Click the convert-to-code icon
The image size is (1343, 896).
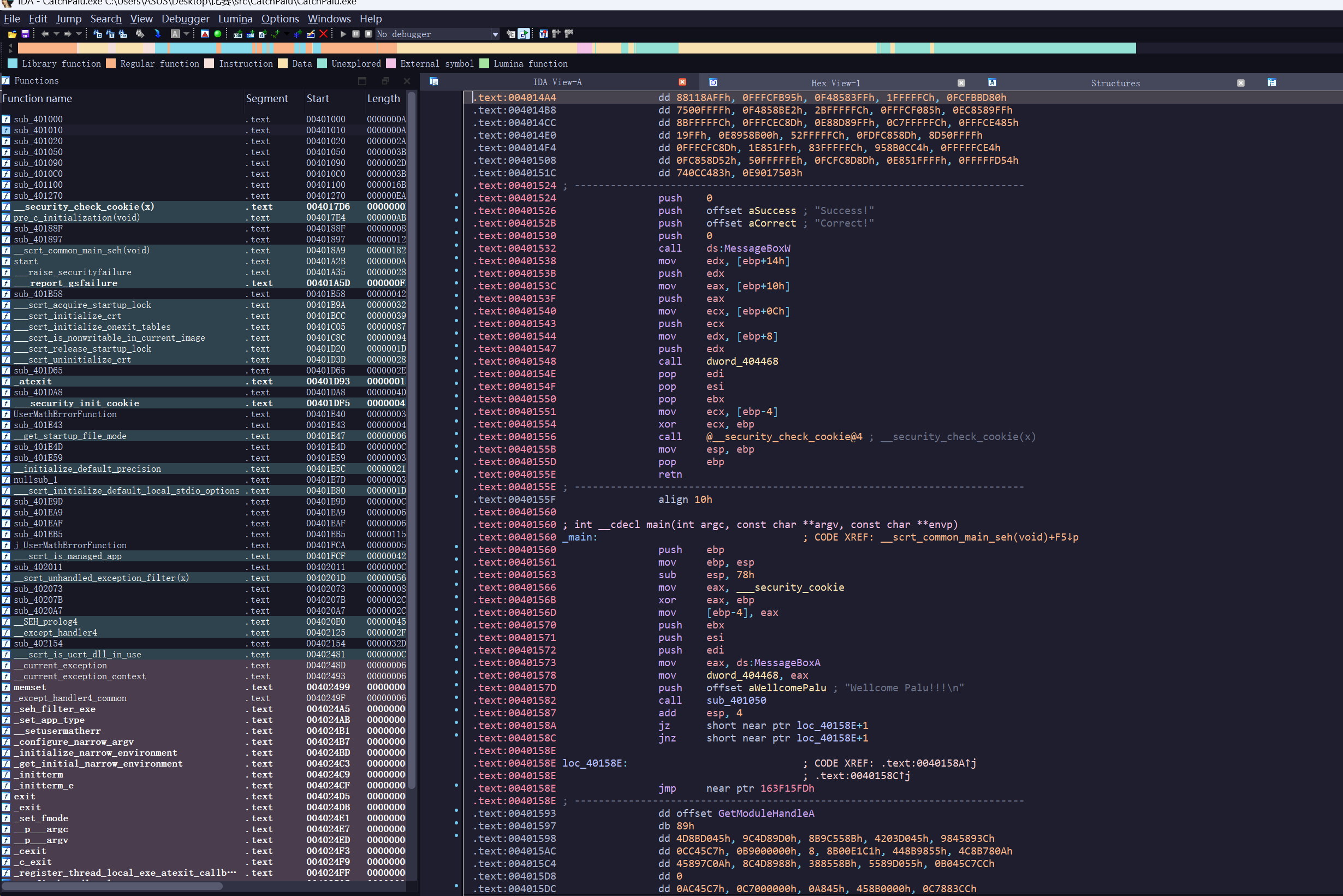[x=238, y=34]
